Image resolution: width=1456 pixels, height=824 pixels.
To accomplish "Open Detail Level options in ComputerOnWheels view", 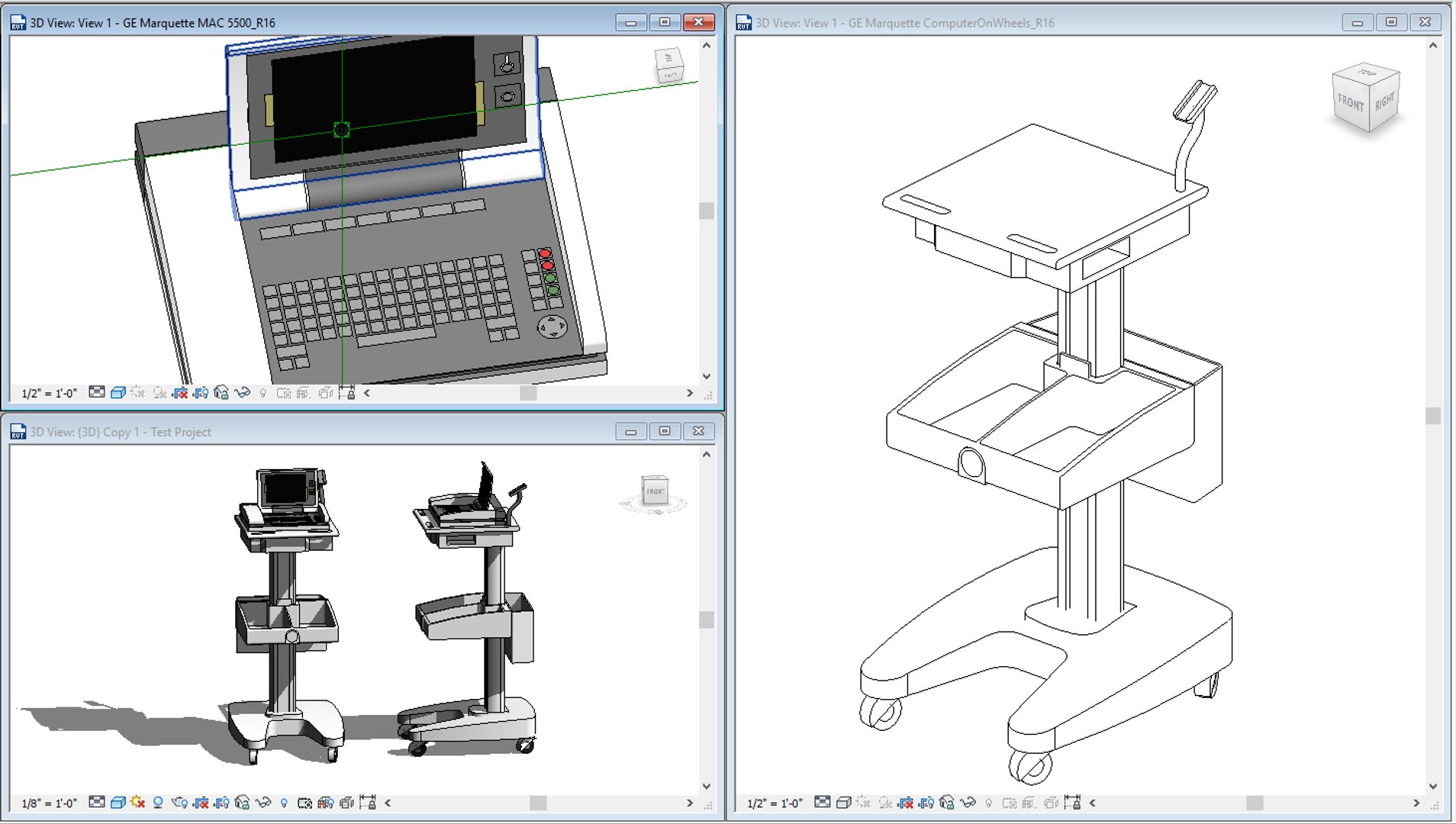I will click(823, 802).
